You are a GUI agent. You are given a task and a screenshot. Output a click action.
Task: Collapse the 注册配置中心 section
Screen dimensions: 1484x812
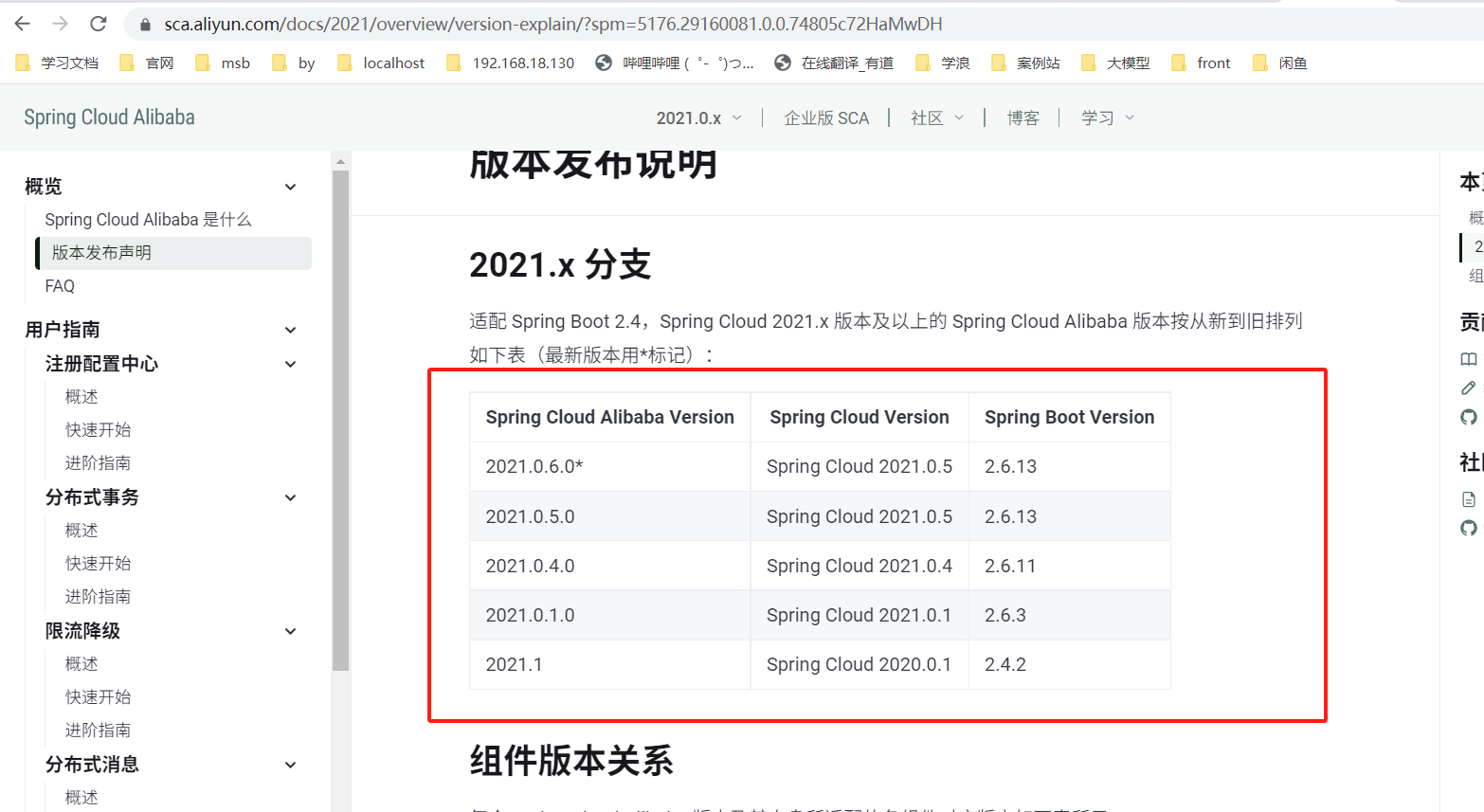(x=290, y=363)
